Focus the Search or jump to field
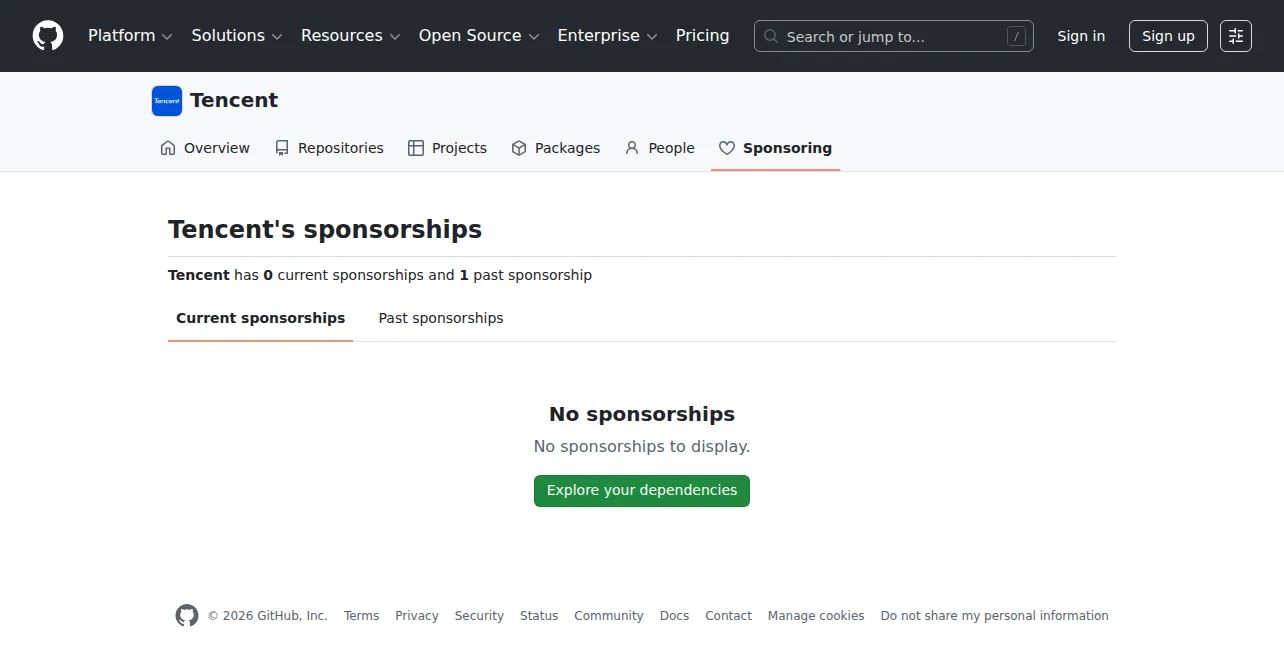Viewport: 1284px width, 669px height. 894,36
